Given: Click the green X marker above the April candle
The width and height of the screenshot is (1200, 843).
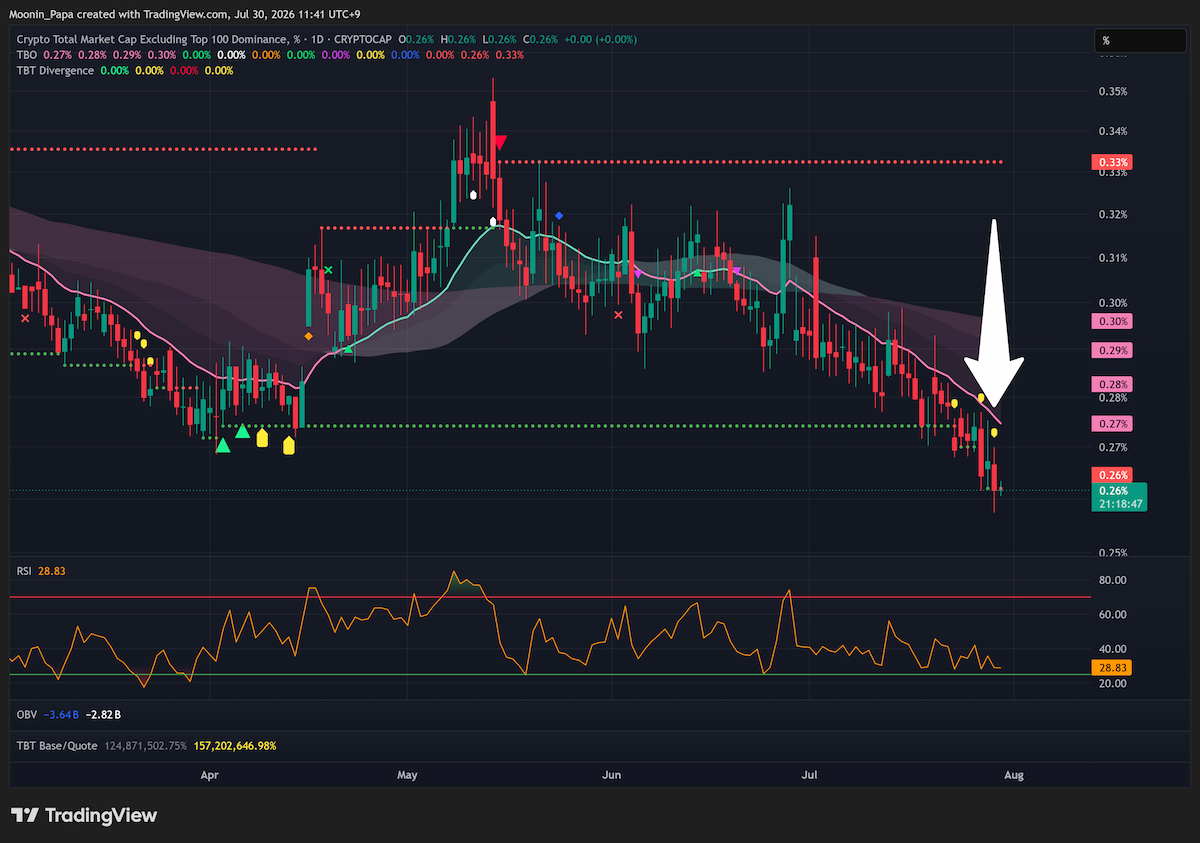Looking at the screenshot, I should click(328, 270).
